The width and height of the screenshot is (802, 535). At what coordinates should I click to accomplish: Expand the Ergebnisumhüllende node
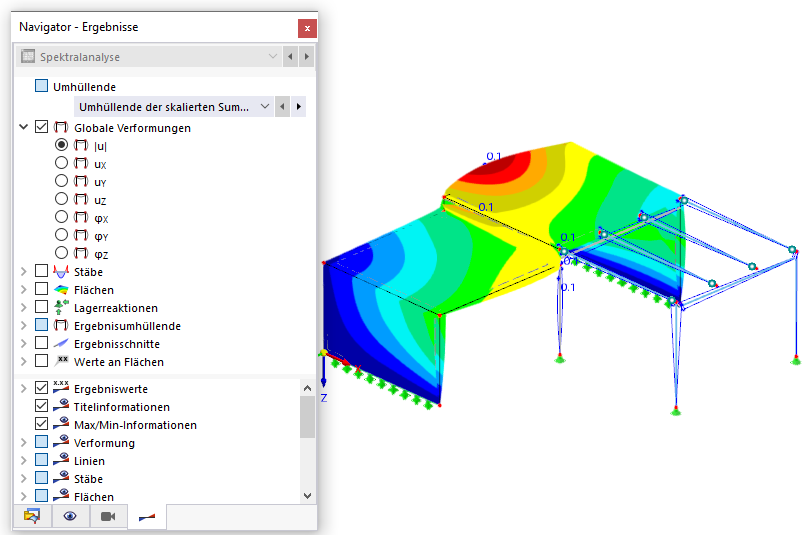[24, 325]
